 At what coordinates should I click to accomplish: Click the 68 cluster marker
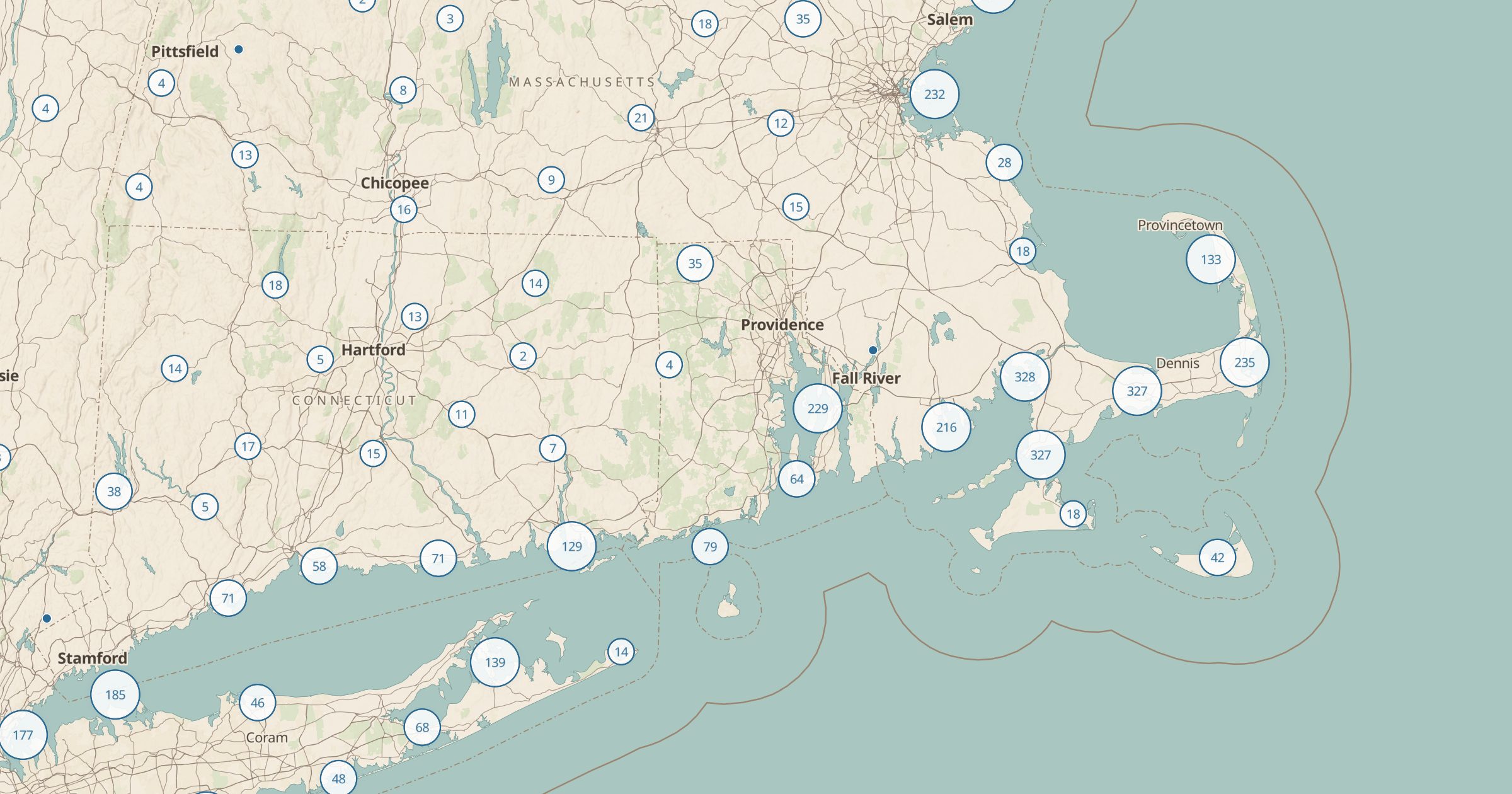421,727
